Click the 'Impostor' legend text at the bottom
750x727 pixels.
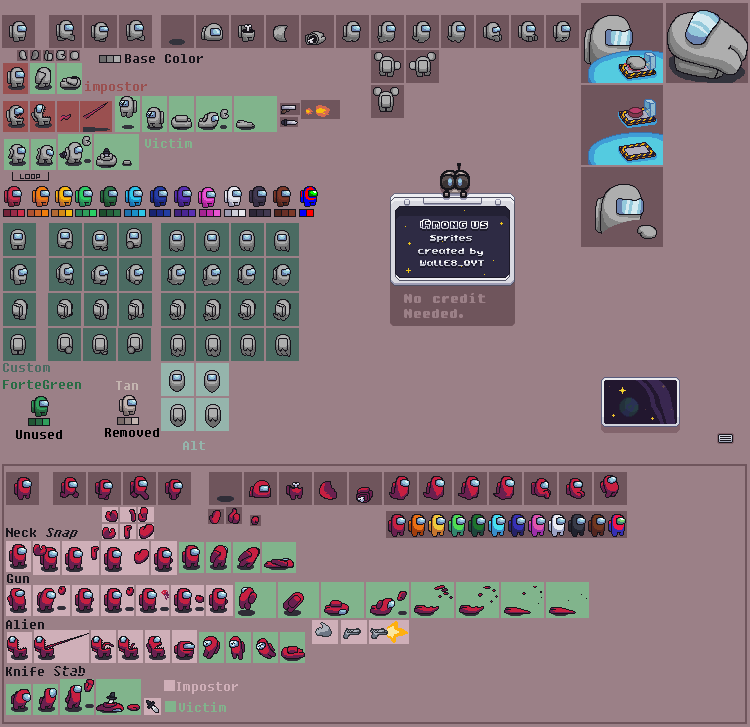[x=207, y=687]
